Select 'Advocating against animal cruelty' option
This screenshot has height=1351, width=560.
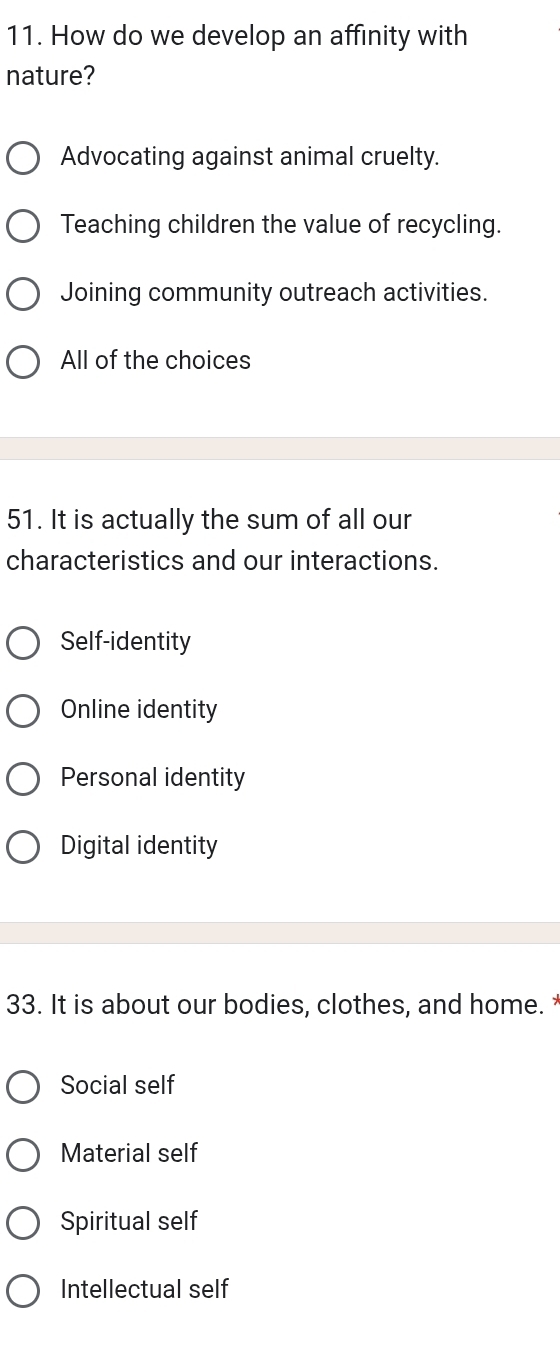[x=24, y=158]
